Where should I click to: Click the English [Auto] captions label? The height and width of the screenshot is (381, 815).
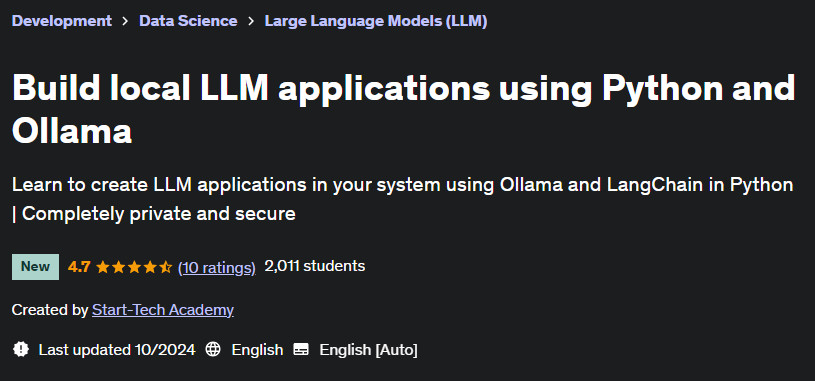[x=369, y=349]
